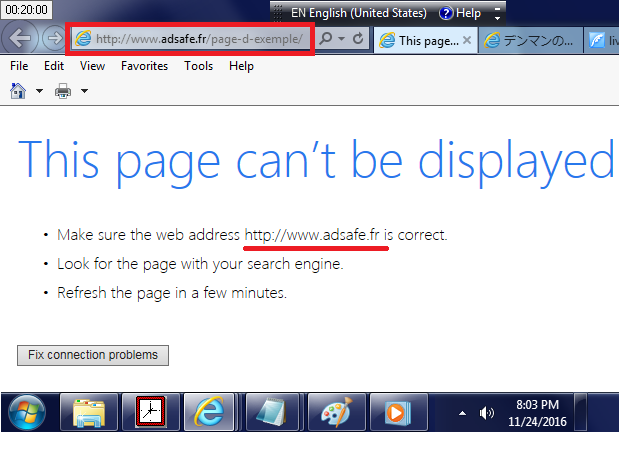Click the volume speaker tray icon

486,413
